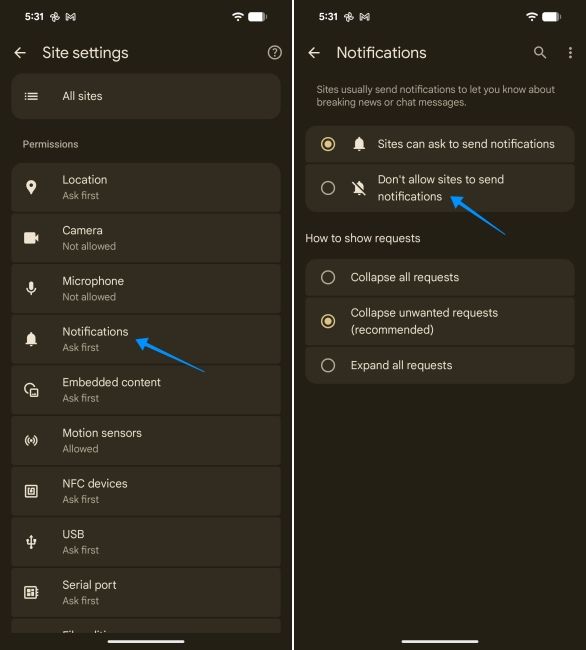Tap the 5:31 clock on left phone
Screen dimensions: 586x650
coord(34,17)
